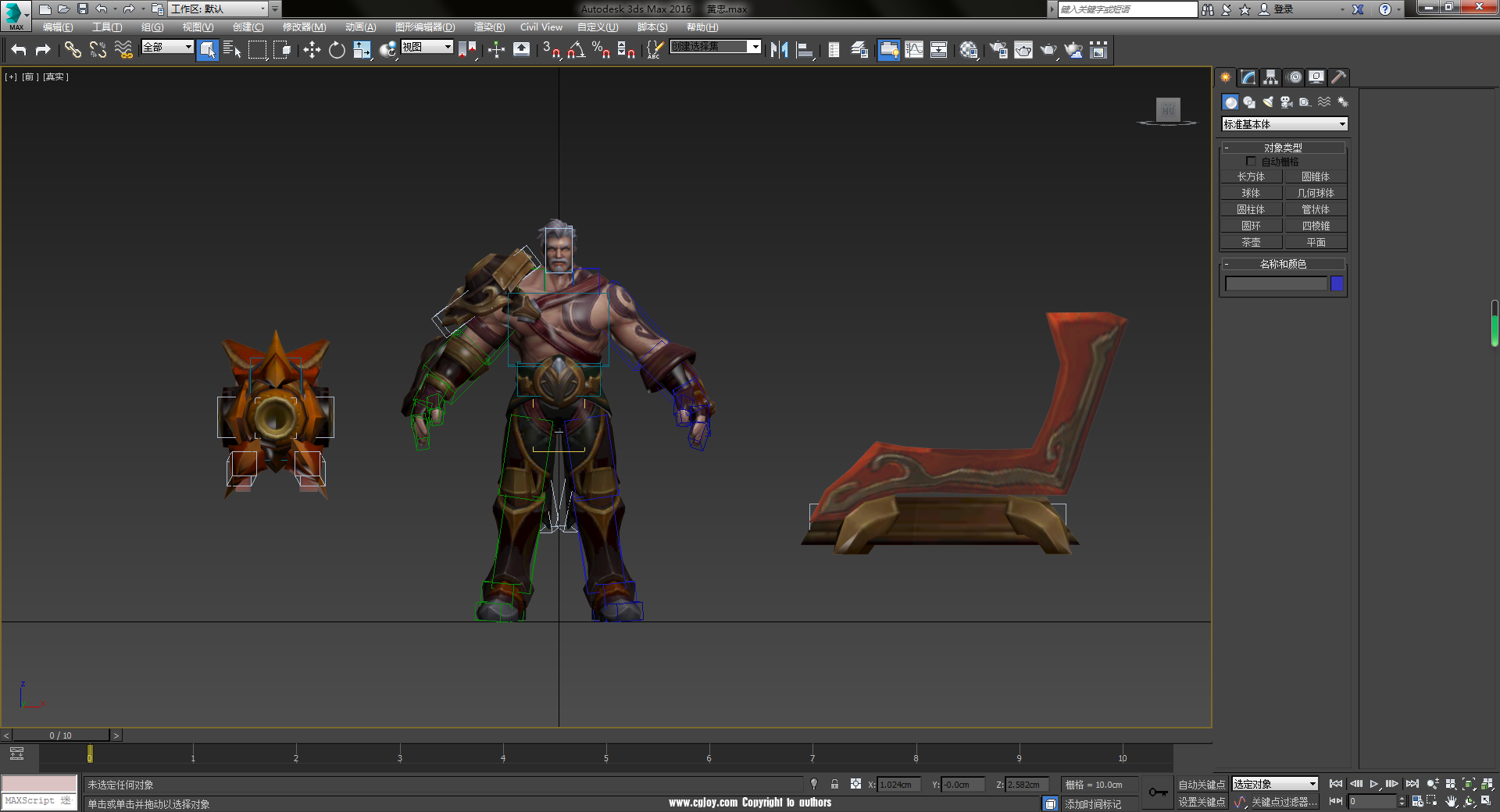Open the 渲染(R) menu

pos(489,27)
